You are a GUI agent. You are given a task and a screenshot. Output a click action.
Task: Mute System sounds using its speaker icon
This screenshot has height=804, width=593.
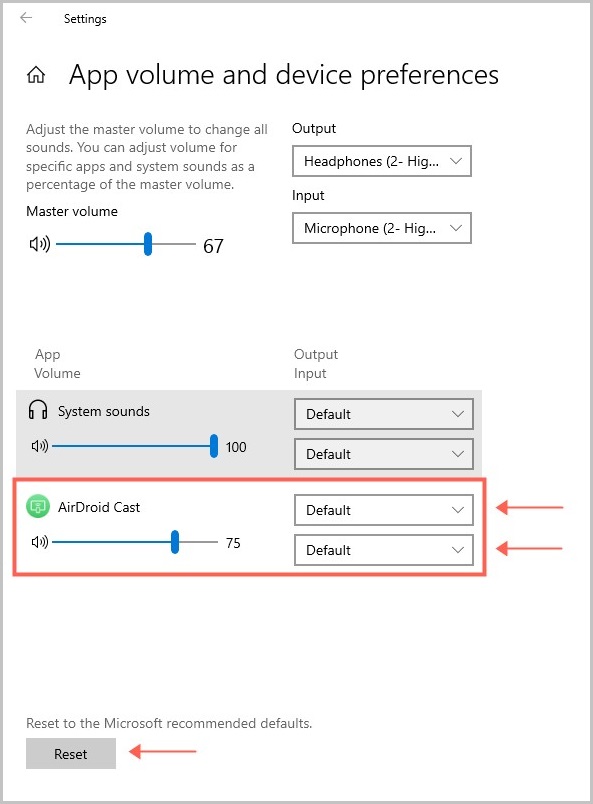(40, 447)
